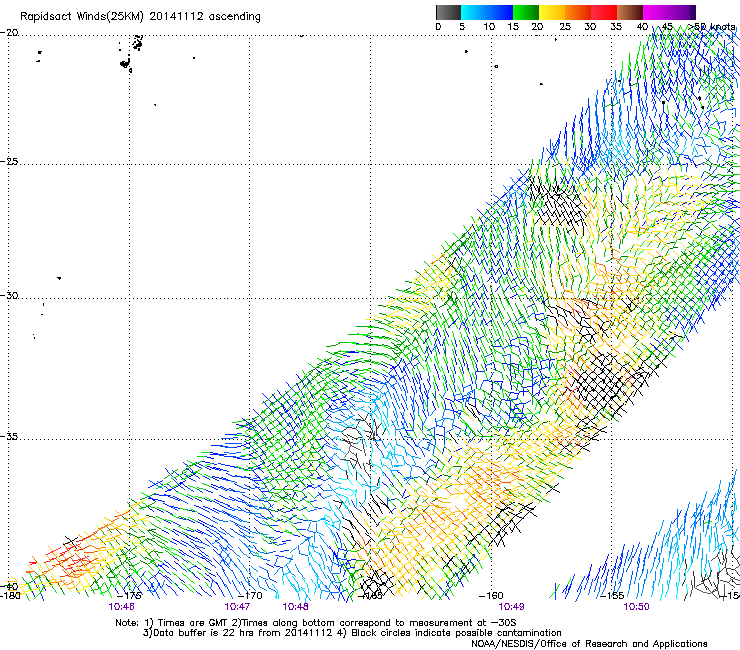The width and height of the screenshot is (740, 650).
Task: Click the '40' legend scale label
Action: click(642, 26)
